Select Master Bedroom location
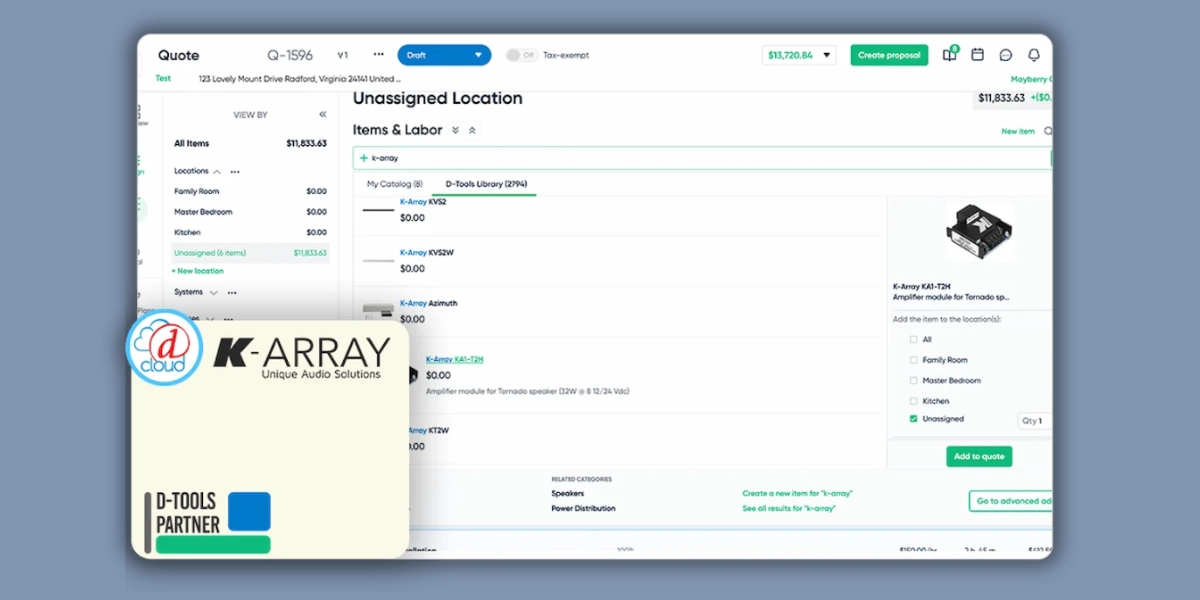The image size is (1200, 600). point(250,212)
